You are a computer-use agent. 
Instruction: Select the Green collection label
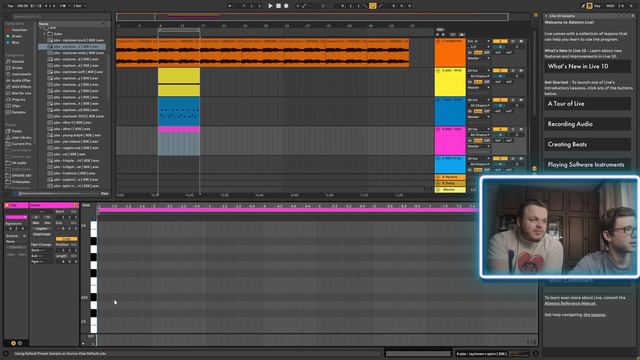[x=17, y=36]
